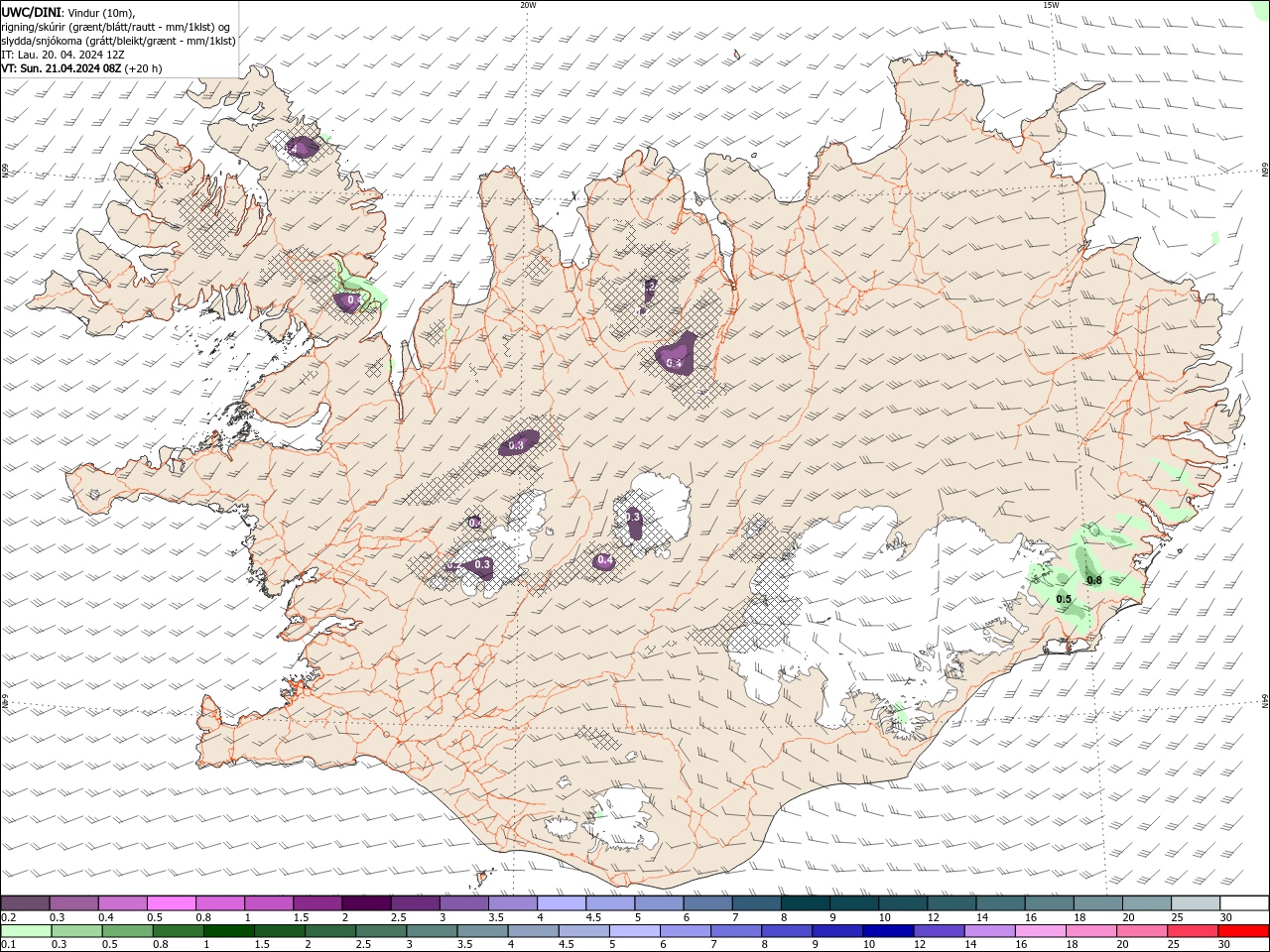Viewport: 1270px width, 952px height.
Task: Click the 20W longitude label
Action: (x=528, y=5)
